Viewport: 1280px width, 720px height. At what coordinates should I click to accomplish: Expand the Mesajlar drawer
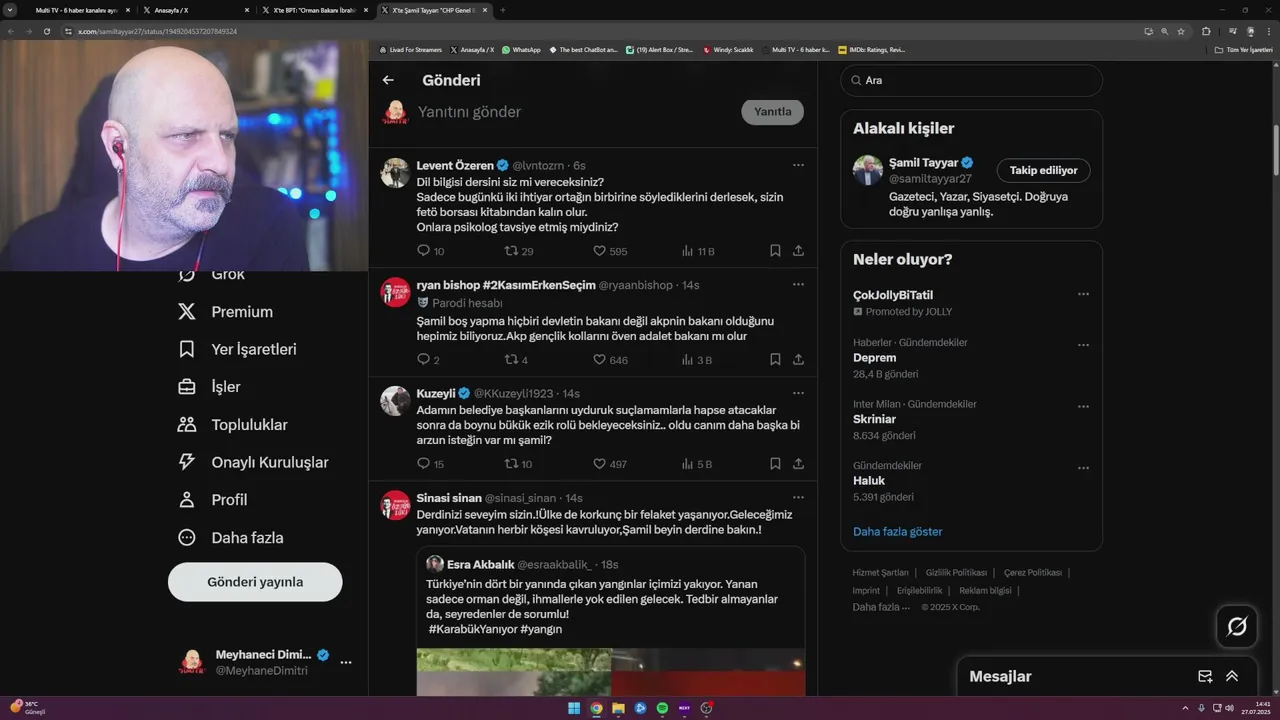pyautogui.click(x=1232, y=676)
